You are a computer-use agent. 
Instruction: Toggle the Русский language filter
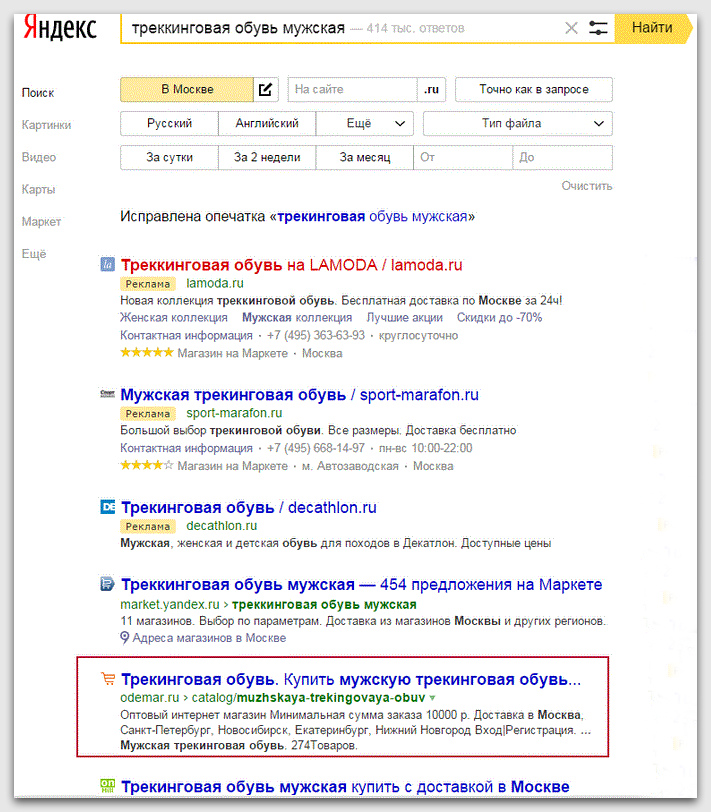coord(169,124)
